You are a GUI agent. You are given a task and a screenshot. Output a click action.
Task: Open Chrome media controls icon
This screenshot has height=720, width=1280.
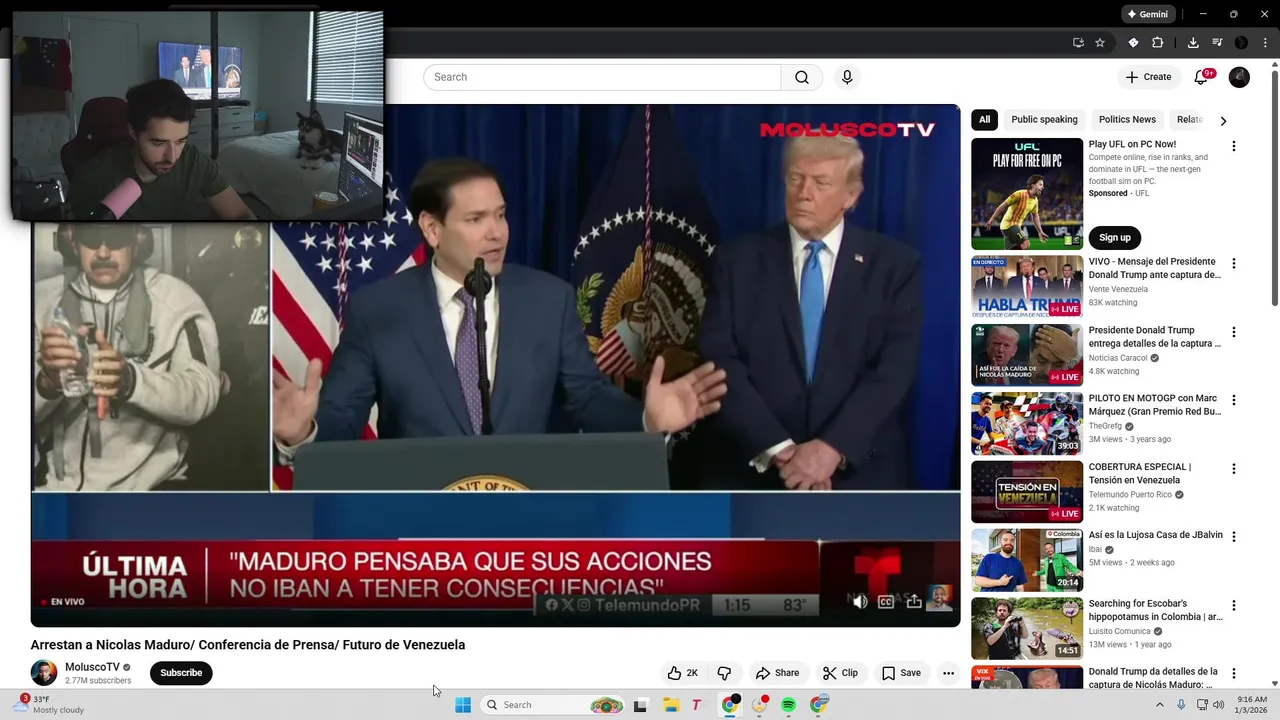click(1217, 43)
